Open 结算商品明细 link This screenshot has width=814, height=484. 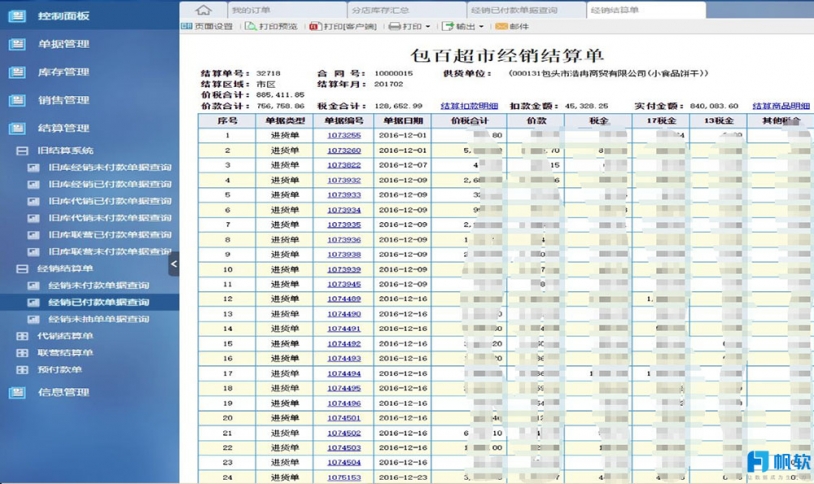(781, 106)
